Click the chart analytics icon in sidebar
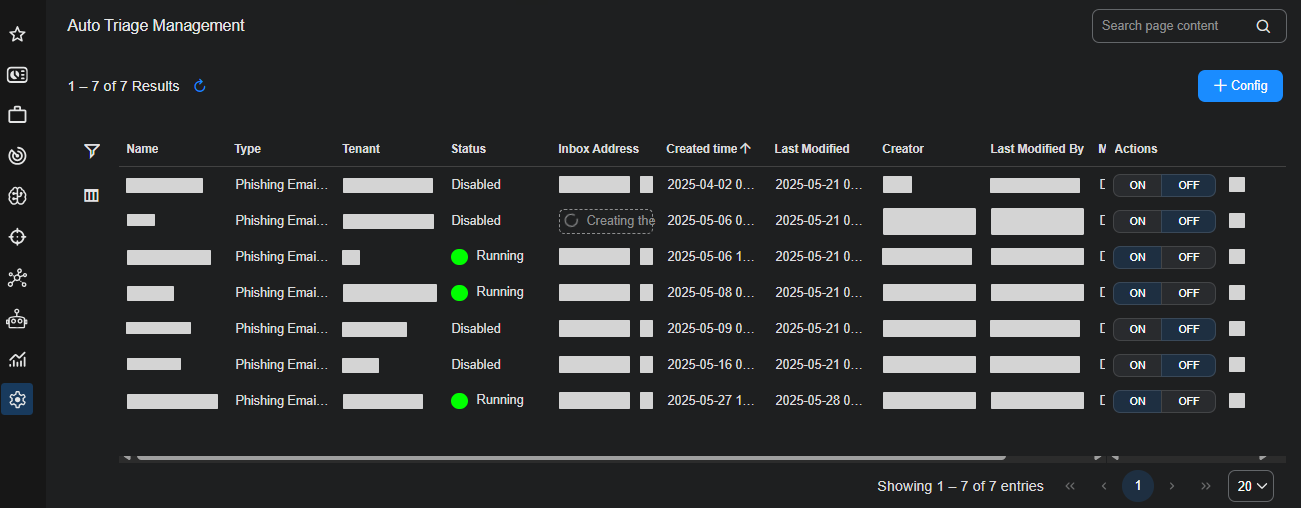1301x508 pixels. (17, 359)
